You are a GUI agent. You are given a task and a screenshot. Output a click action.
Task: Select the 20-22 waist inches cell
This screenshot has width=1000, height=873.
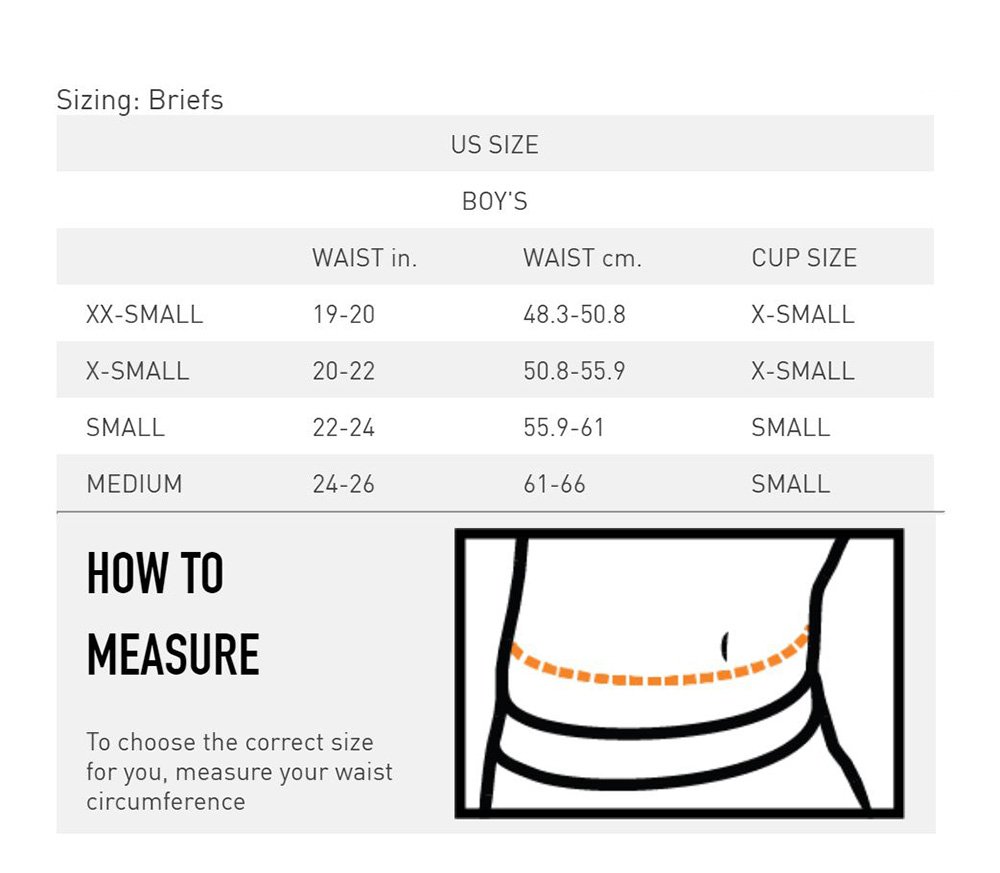coord(343,371)
